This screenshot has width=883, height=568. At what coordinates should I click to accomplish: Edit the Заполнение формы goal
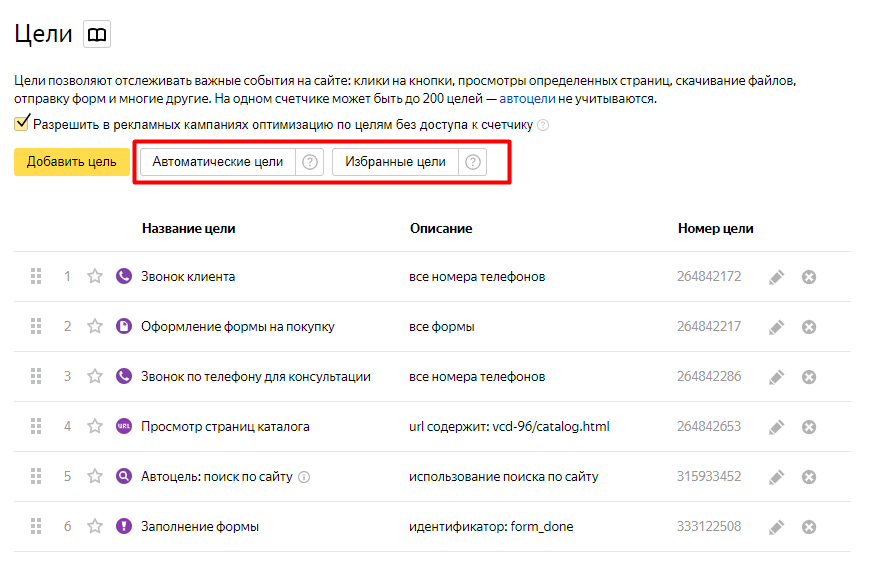tap(777, 527)
